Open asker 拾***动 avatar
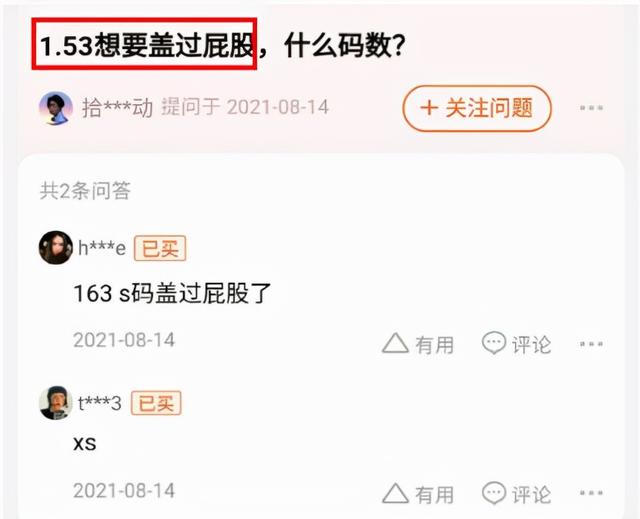This screenshot has height=519, width=640. click(x=56, y=108)
